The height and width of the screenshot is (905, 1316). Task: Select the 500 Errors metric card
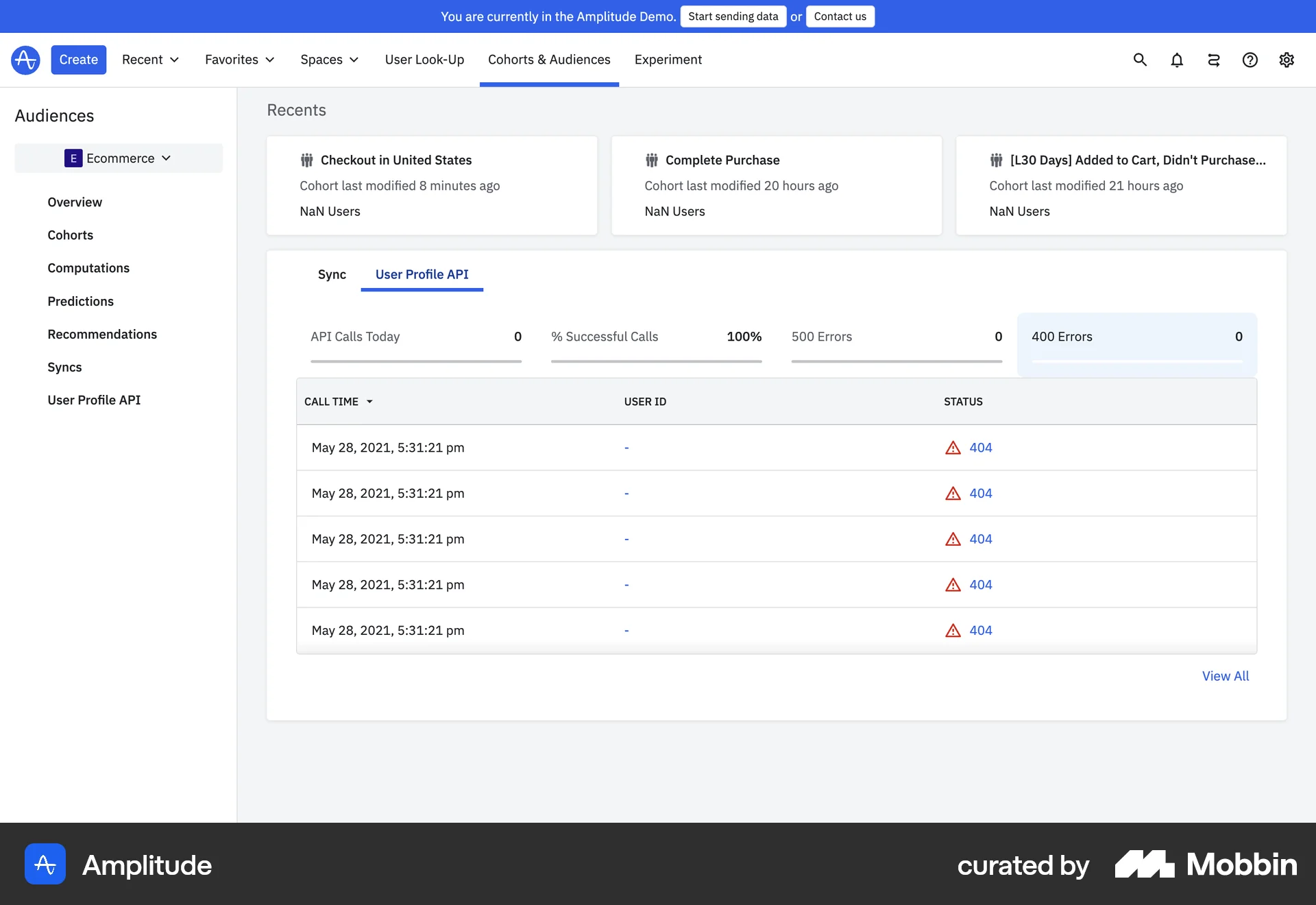[x=897, y=344]
